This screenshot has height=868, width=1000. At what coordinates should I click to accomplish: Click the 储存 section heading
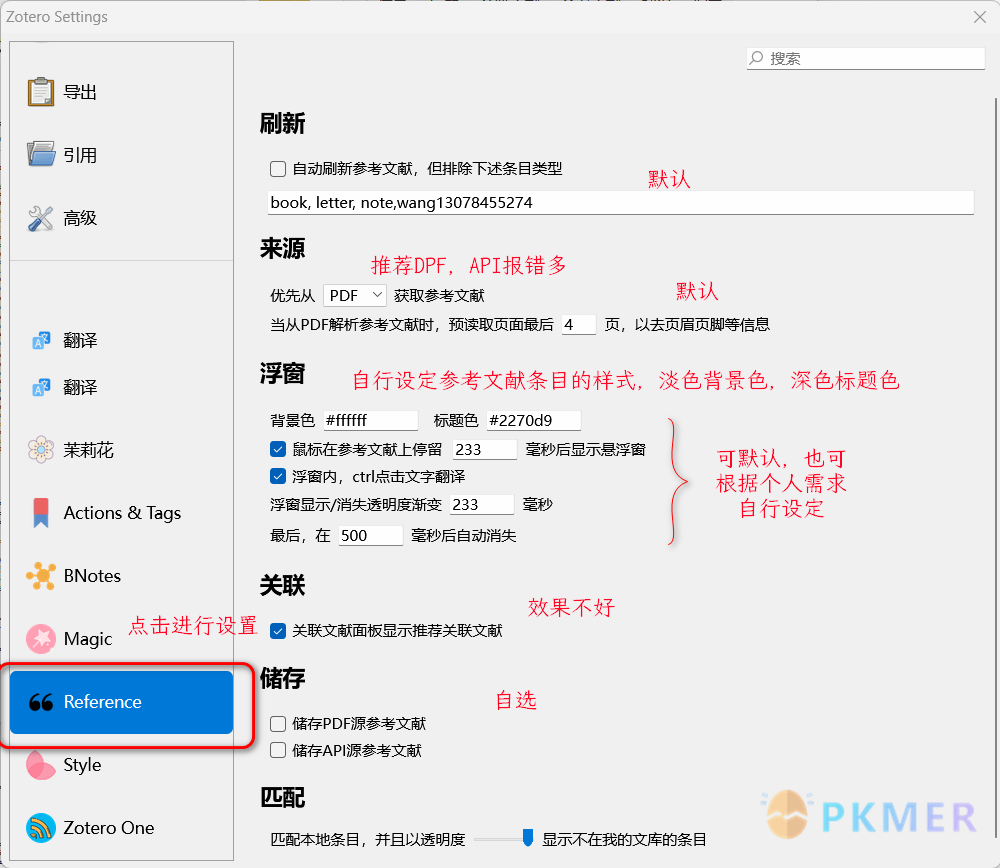pyautogui.click(x=283, y=679)
